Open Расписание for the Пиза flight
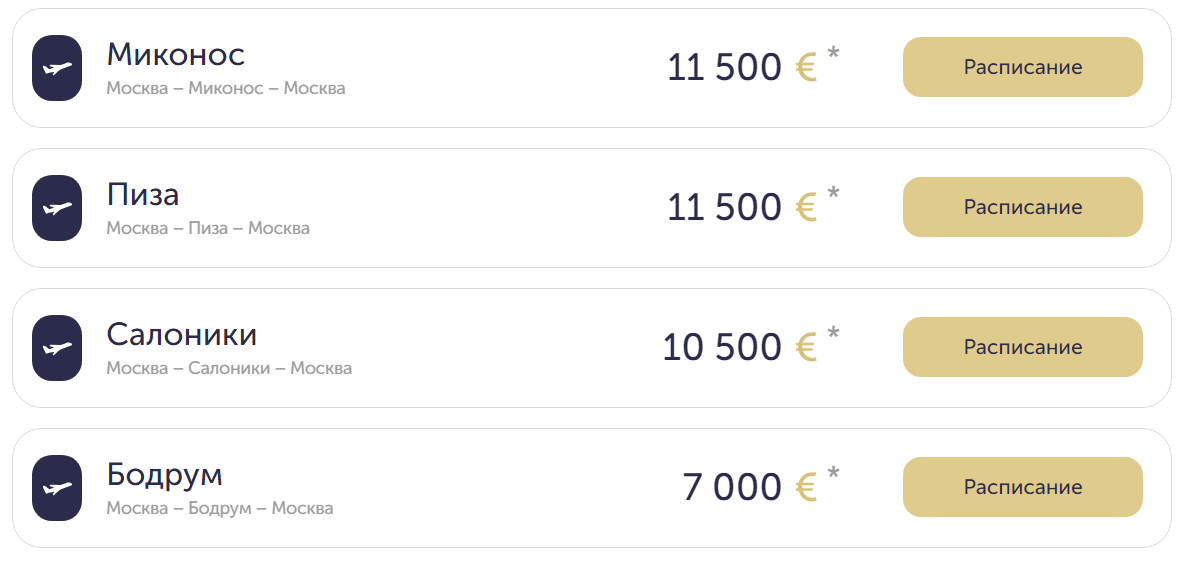 point(1022,208)
